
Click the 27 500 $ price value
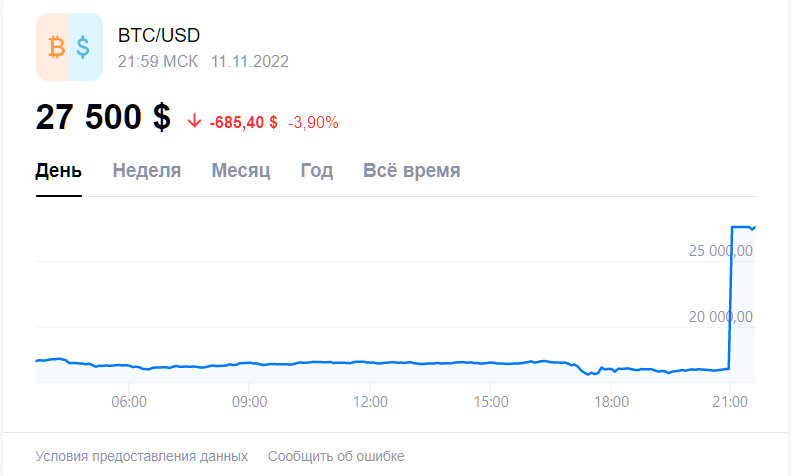click(103, 117)
